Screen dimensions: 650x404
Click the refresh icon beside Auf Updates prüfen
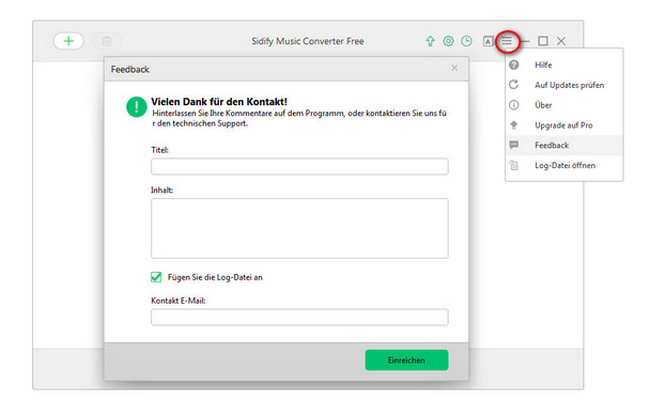514,85
